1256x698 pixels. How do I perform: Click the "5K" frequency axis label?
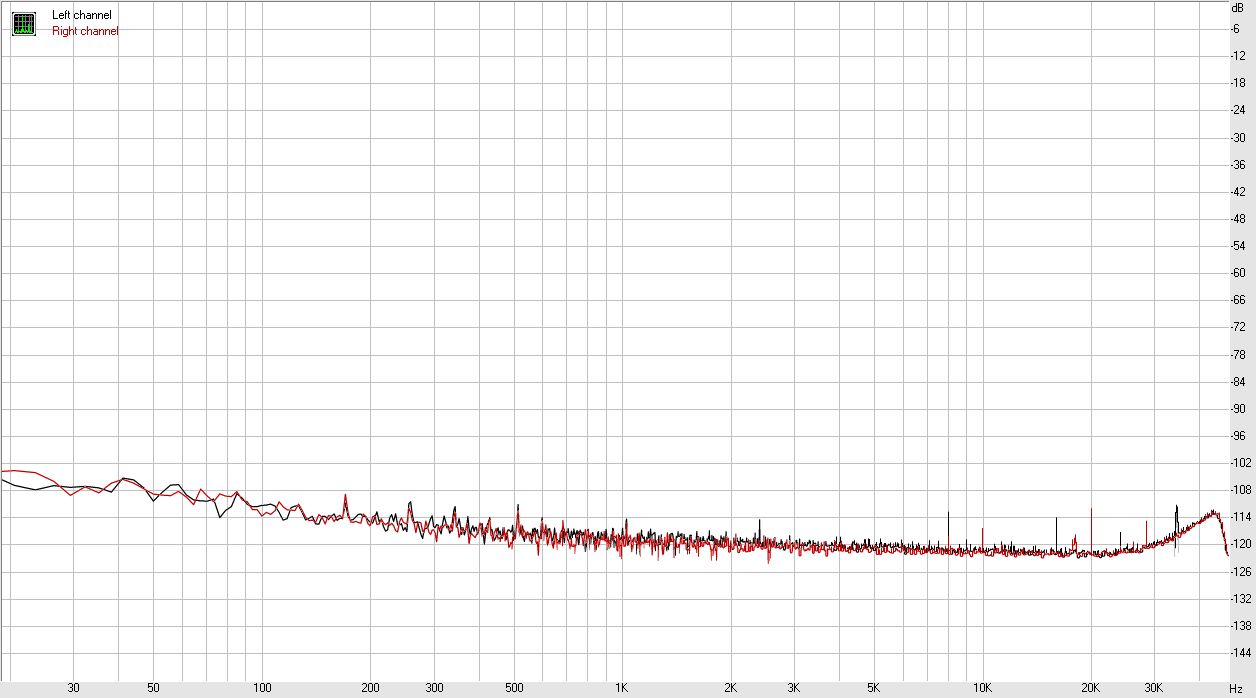click(873, 689)
